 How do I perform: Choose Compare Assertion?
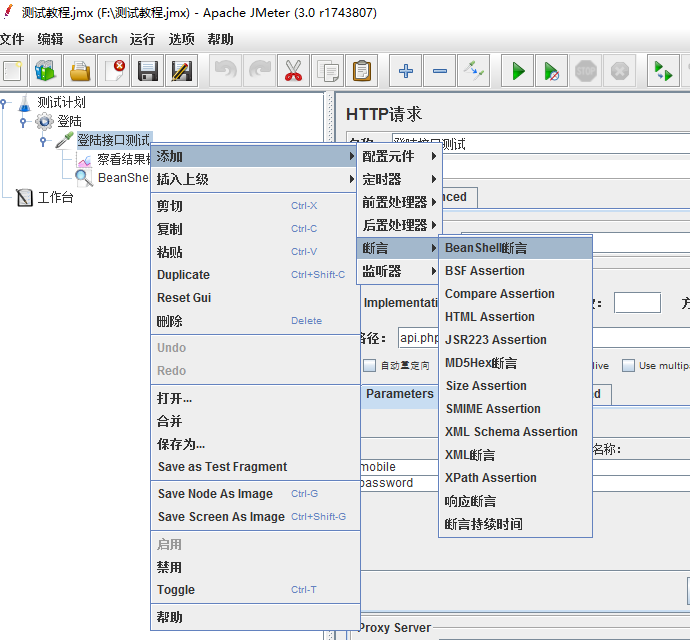pos(515,294)
